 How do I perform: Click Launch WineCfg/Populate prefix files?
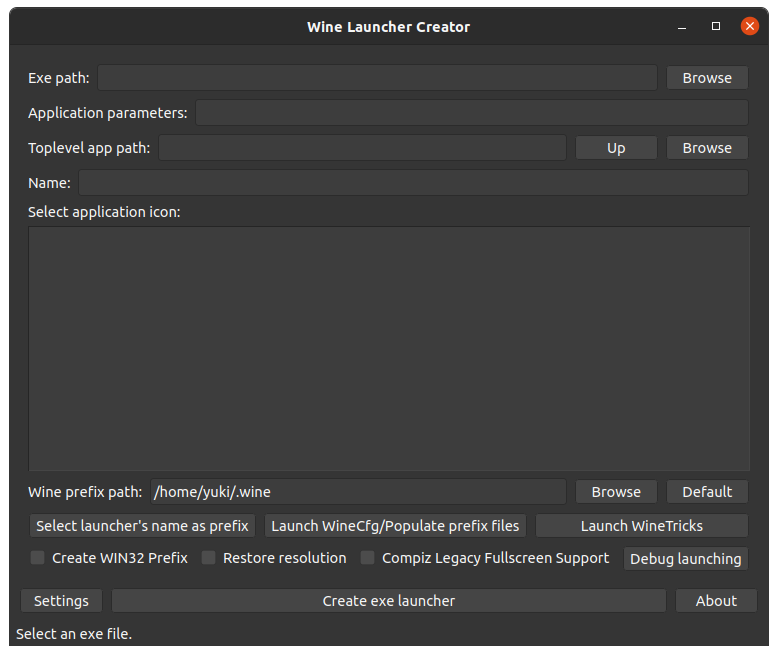(395, 525)
